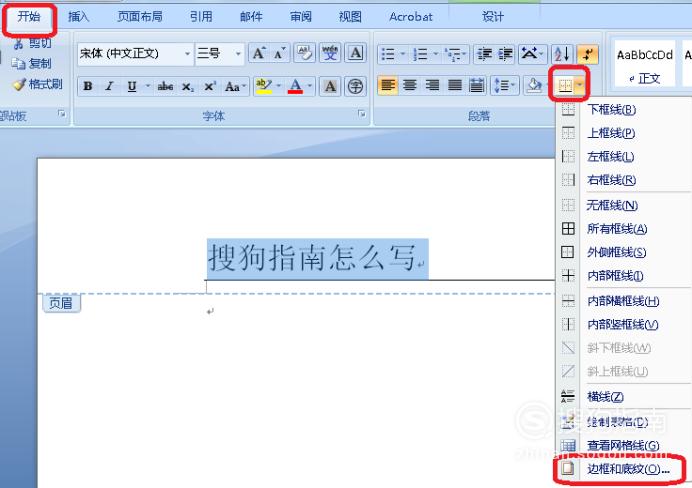This screenshot has height=488, width=692.
Task: Open the font size 三号 dropdown
Action: (219, 54)
